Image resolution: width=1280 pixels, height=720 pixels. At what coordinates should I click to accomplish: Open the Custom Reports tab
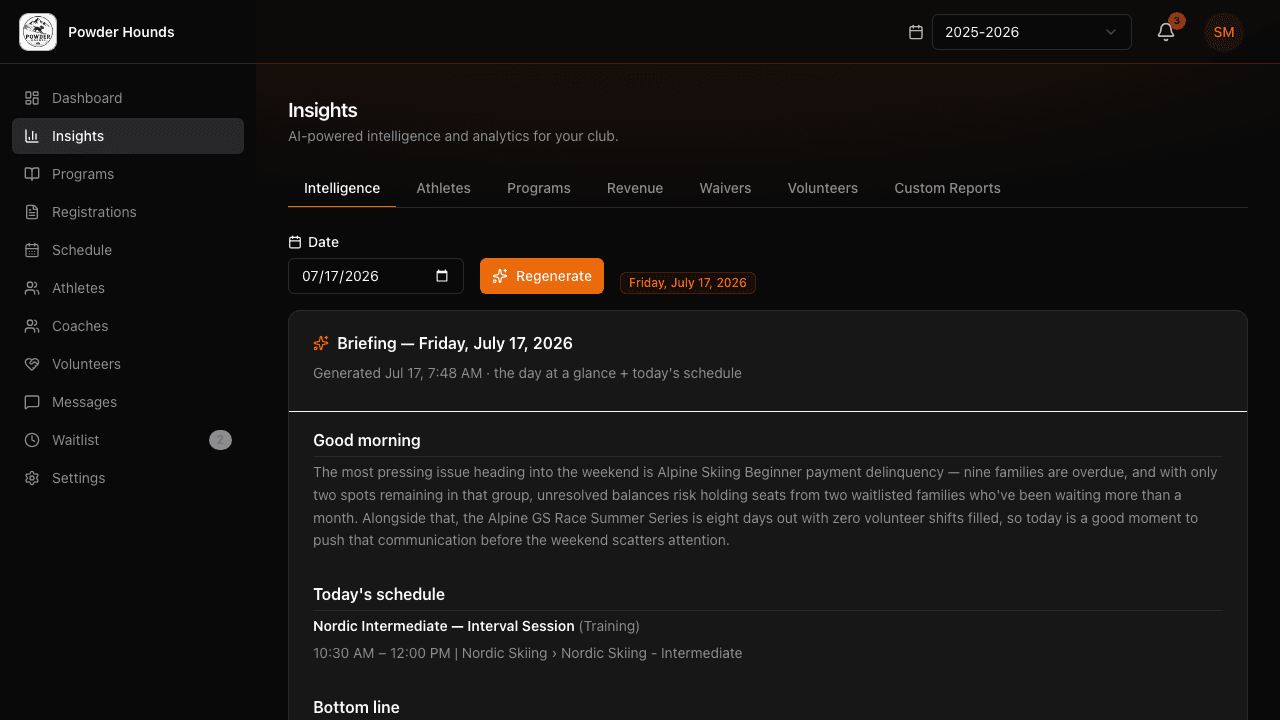pos(947,188)
